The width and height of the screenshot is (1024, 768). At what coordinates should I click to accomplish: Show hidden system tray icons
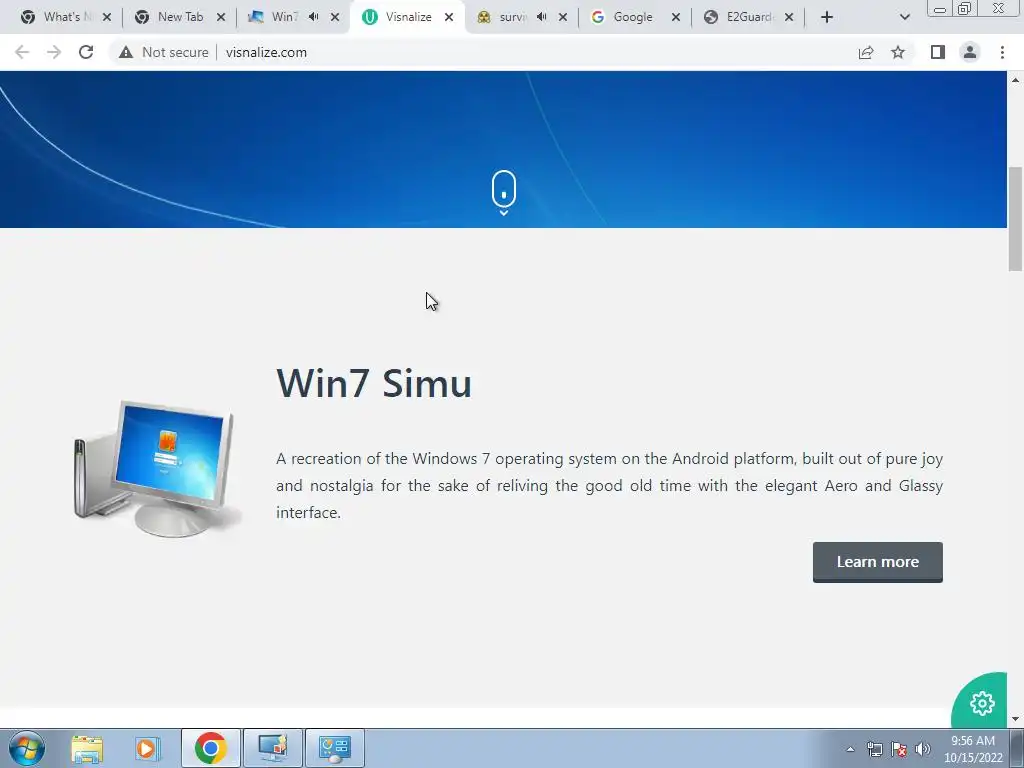[x=850, y=749]
